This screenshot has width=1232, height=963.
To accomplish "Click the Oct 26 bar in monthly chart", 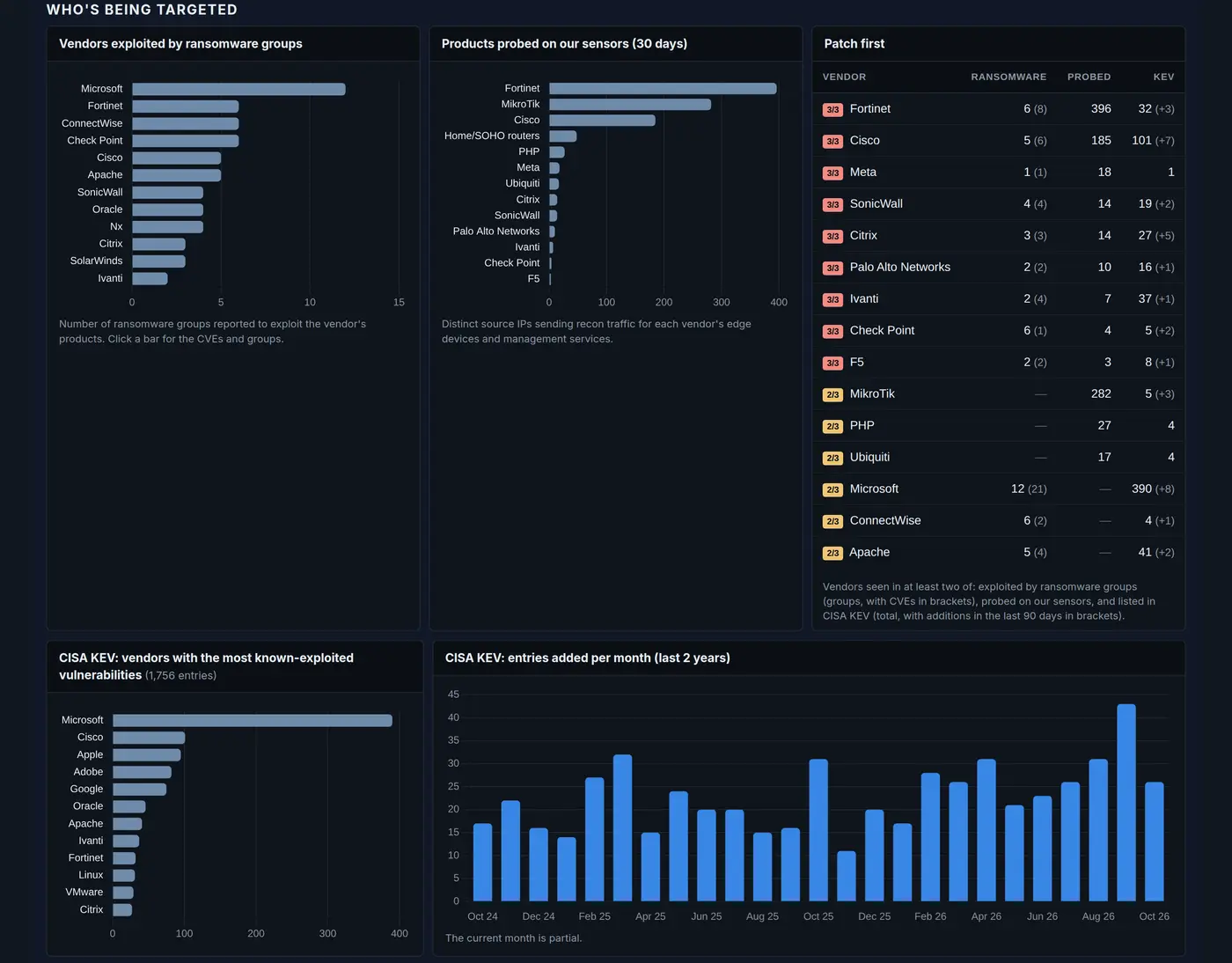I will 1155,841.
